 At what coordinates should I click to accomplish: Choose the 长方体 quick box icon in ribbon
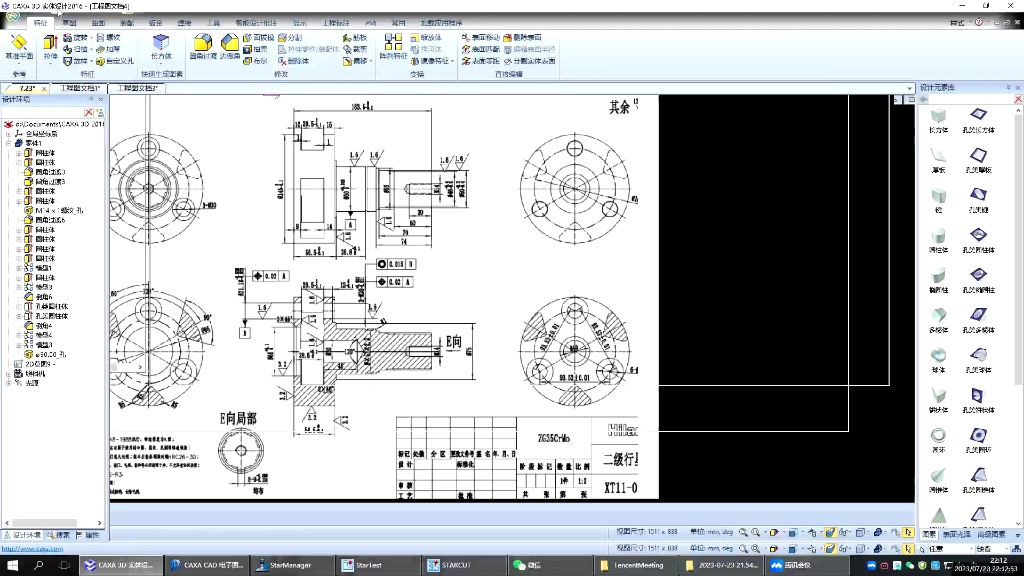(x=161, y=47)
